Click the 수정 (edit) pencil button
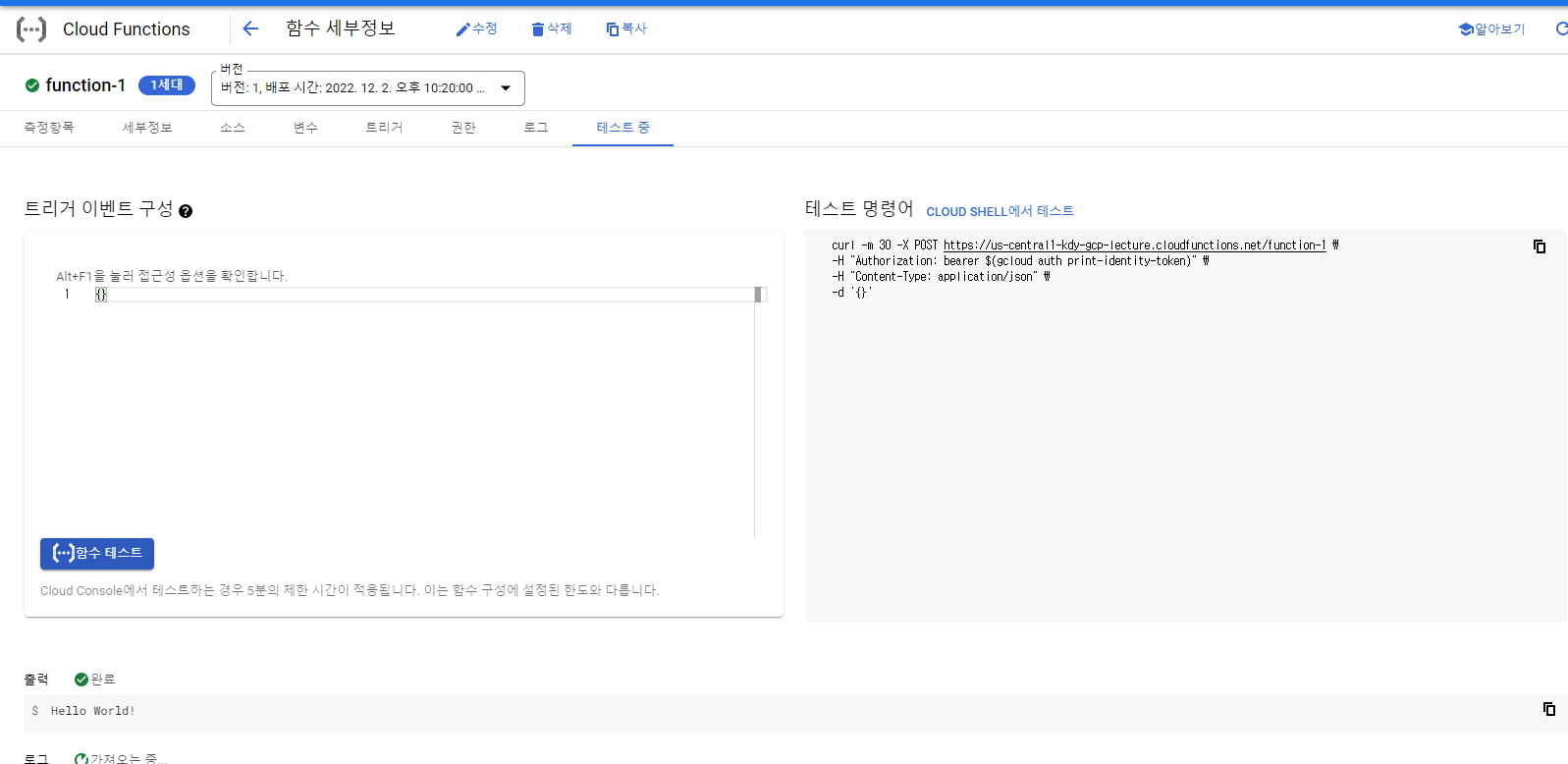Viewport: 1568px width, 764px height. (476, 29)
